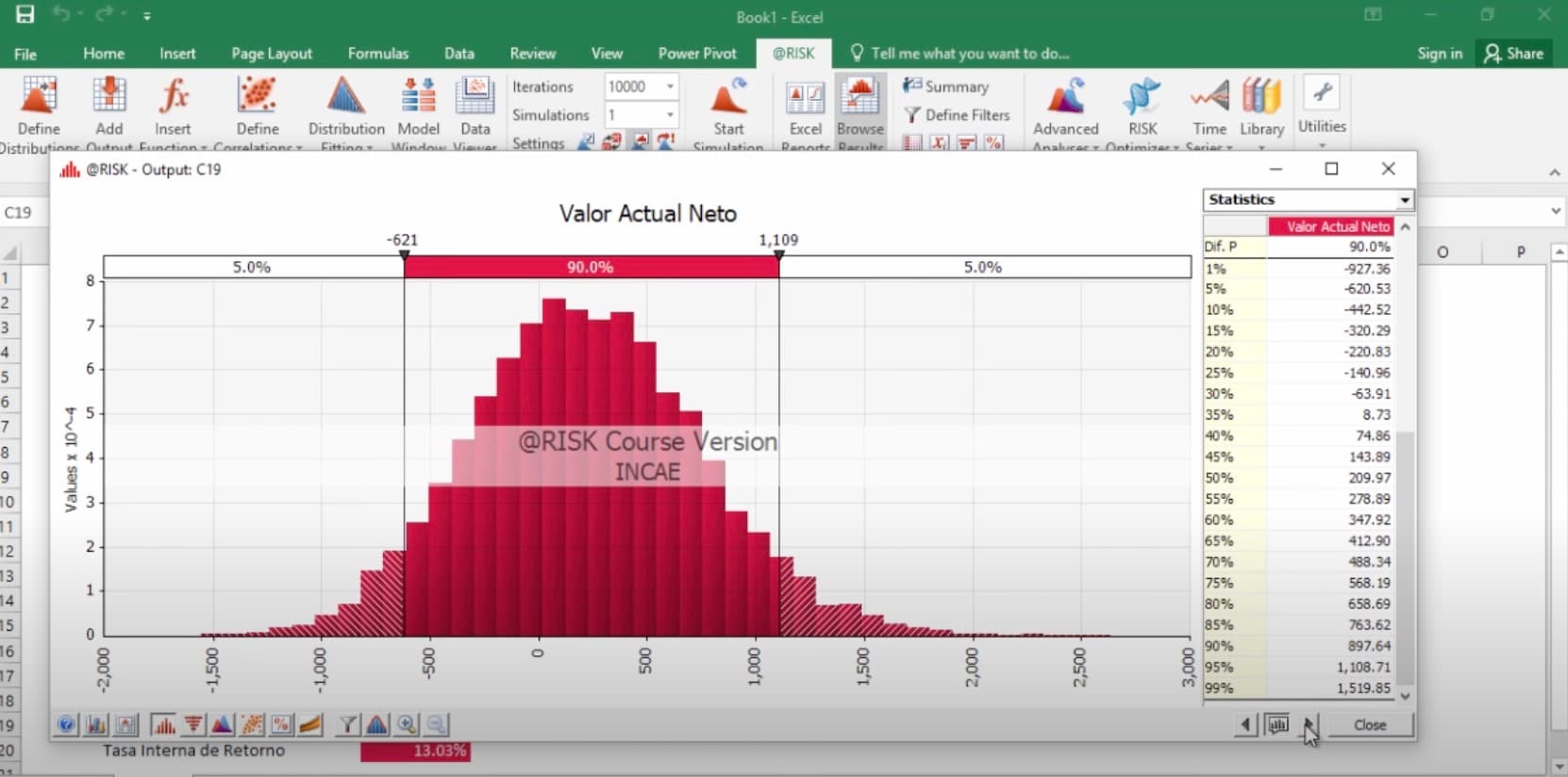The image size is (1568, 777).
Task: Click the blue help question-mark icon
Action: pos(66,724)
